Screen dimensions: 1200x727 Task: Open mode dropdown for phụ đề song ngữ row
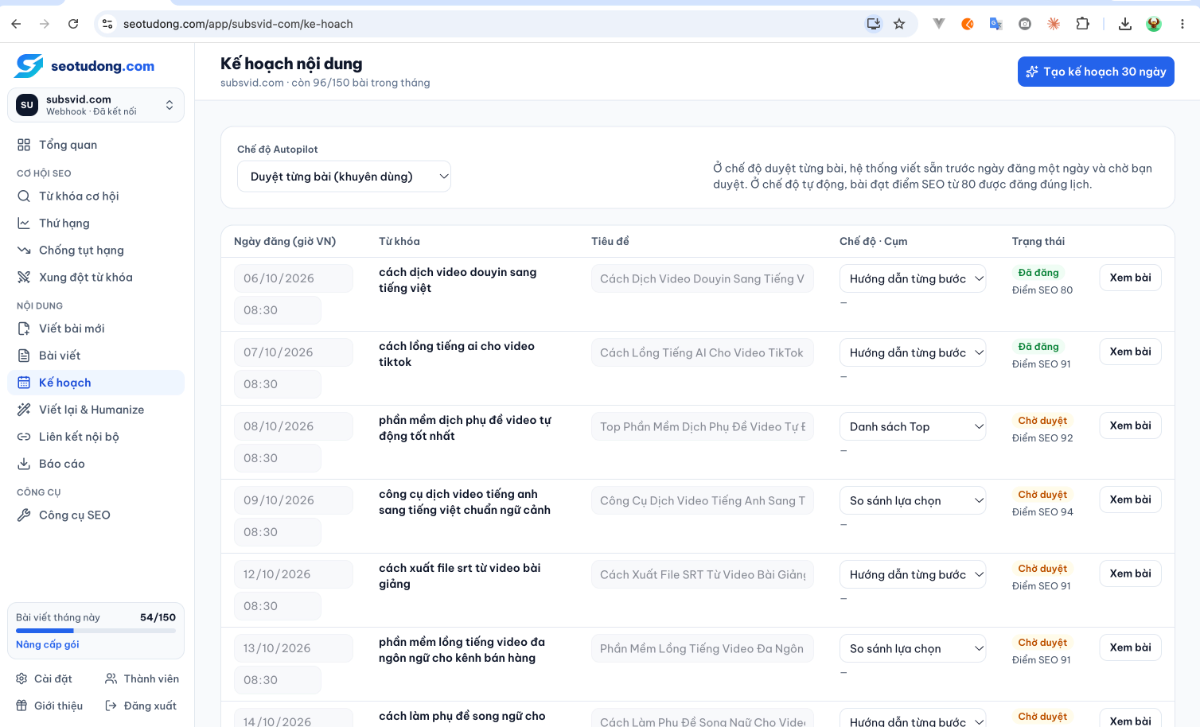[x=913, y=718]
